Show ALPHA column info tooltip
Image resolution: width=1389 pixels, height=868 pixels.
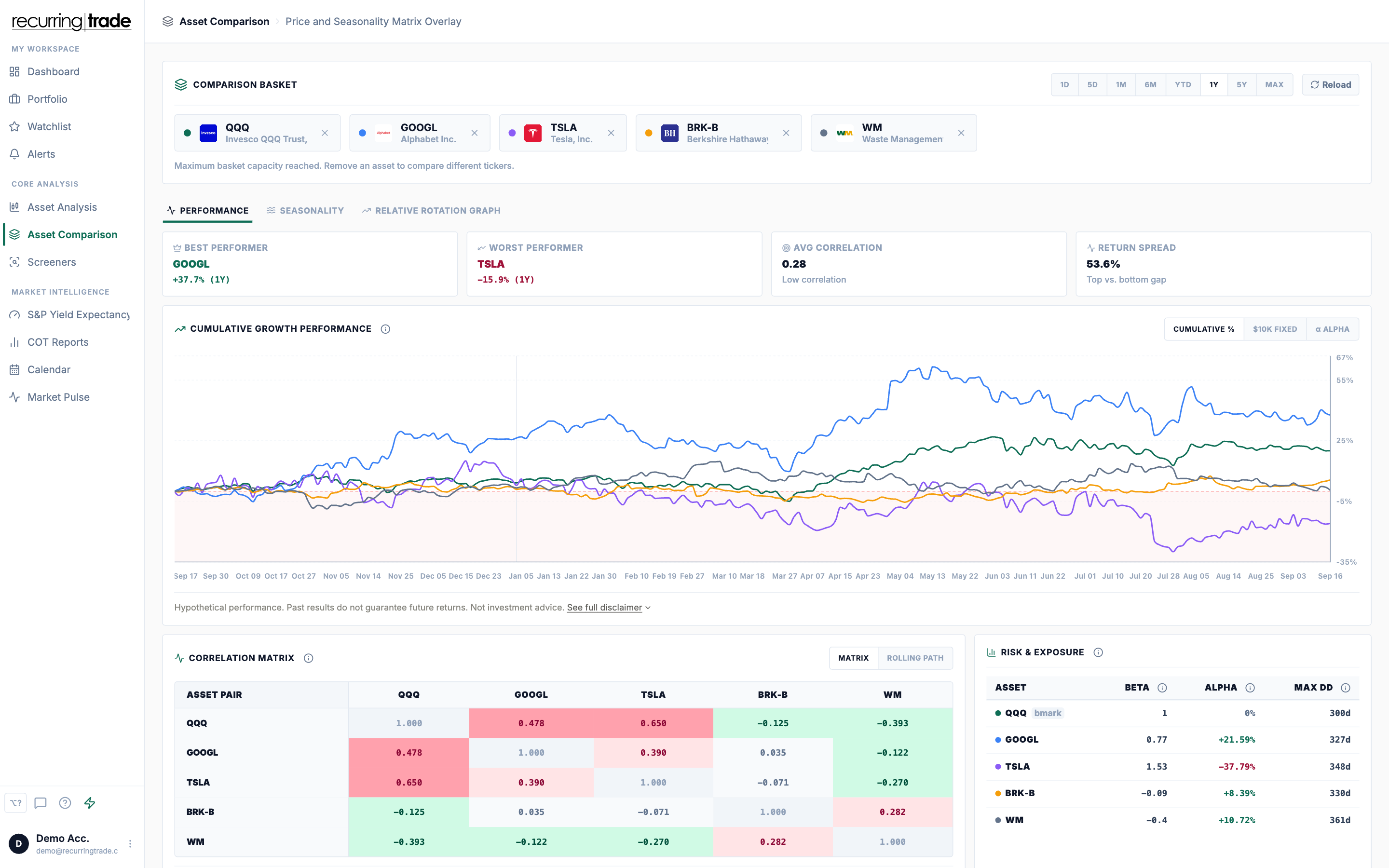(x=1250, y=688)
